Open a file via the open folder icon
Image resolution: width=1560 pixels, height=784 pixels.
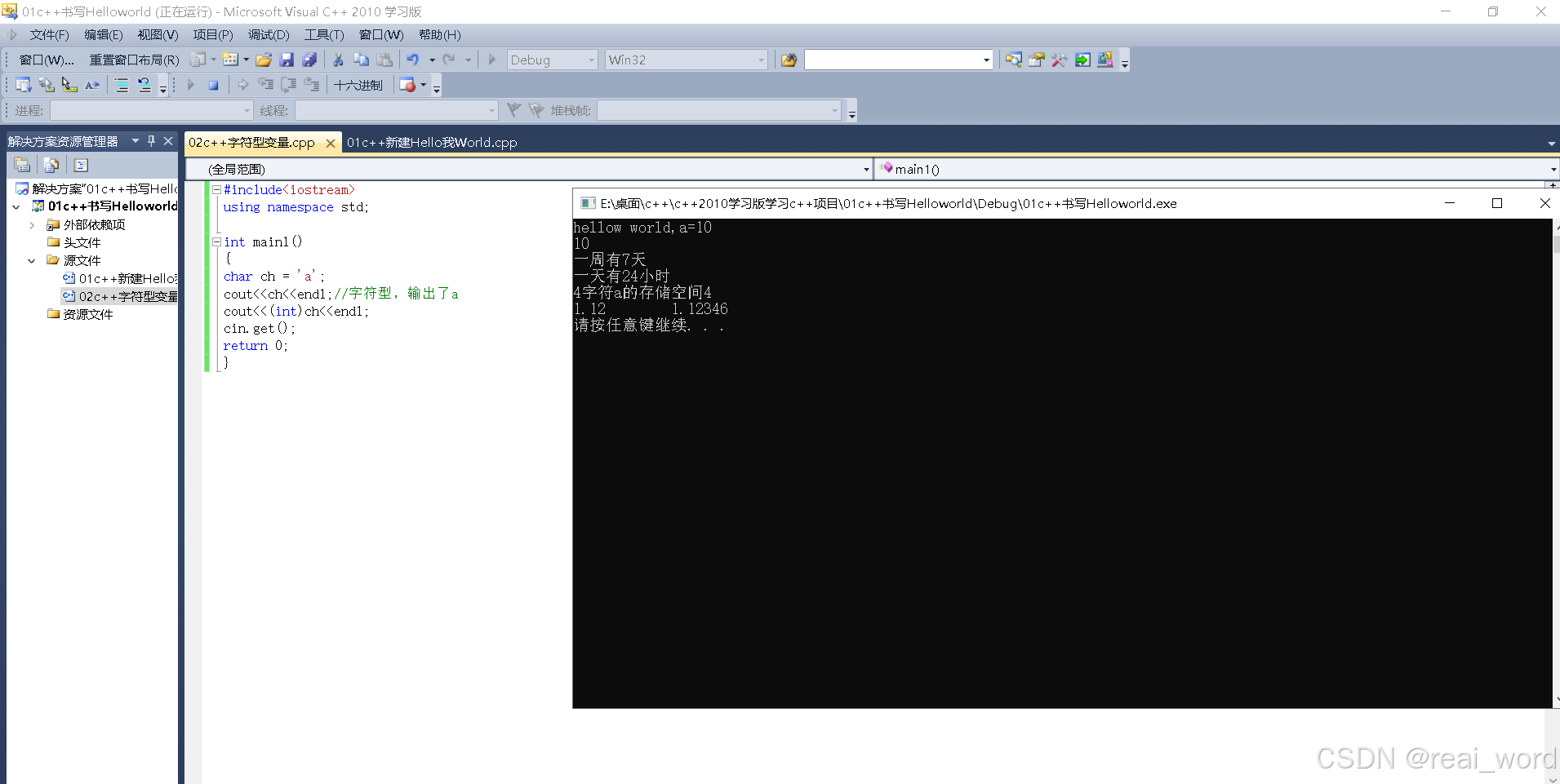click(x=264, y=59)
